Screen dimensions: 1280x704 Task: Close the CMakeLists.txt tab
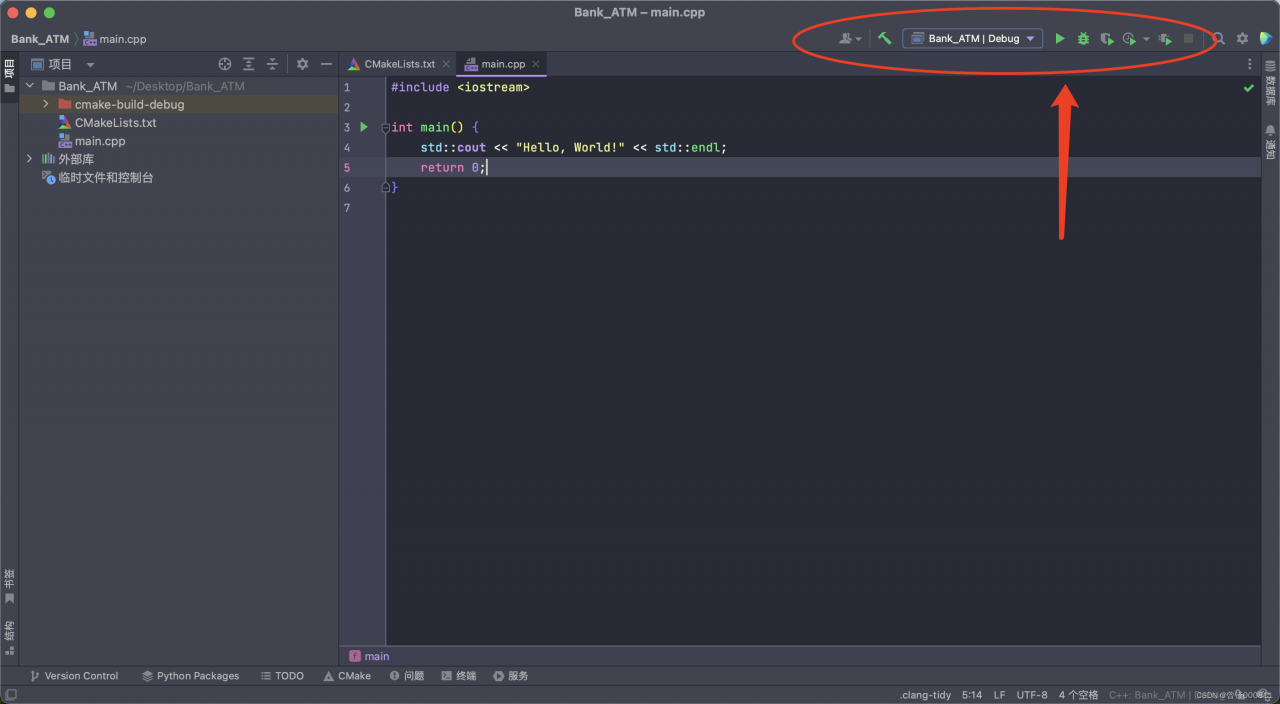click(446, 64)
